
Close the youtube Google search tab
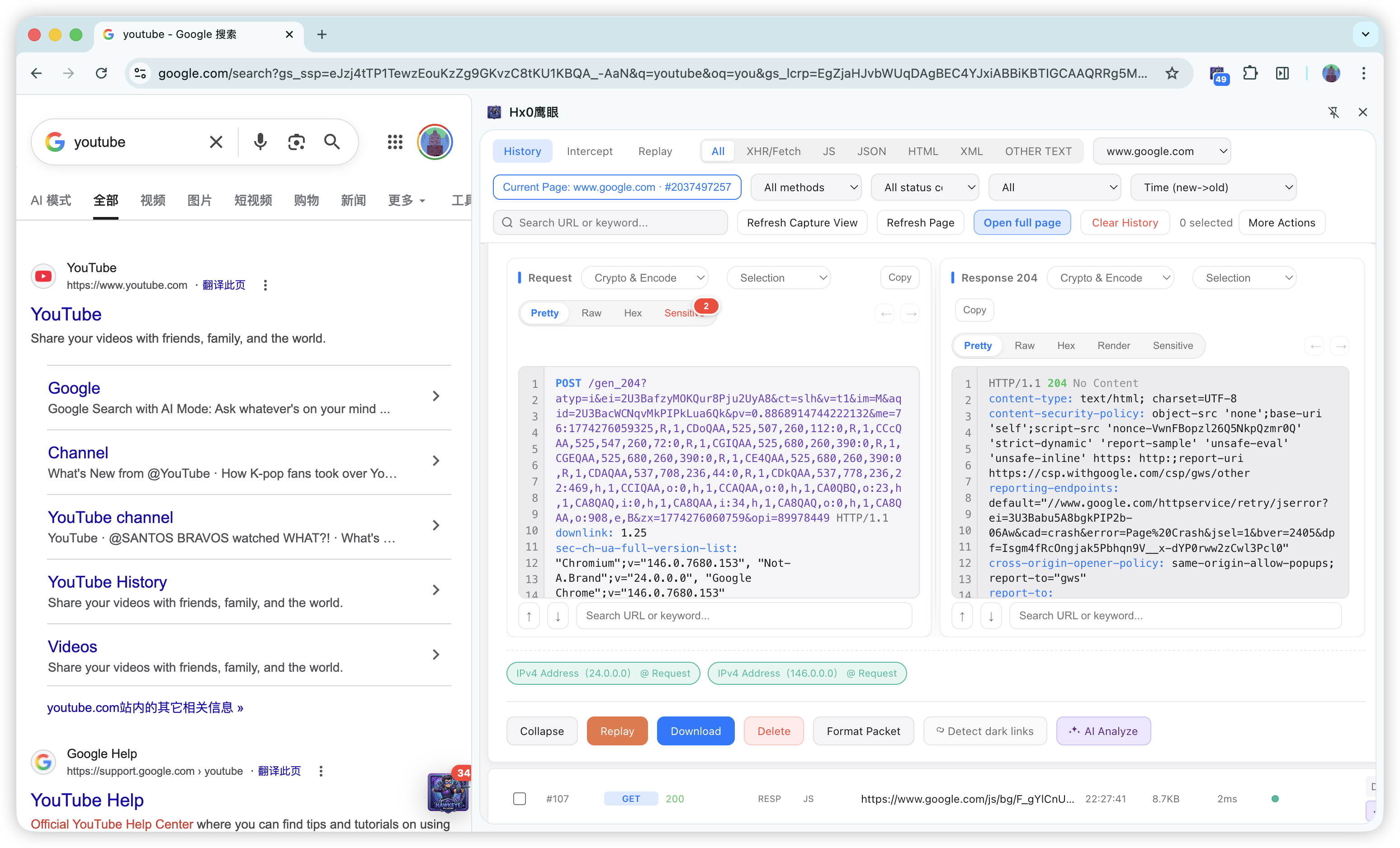point(289,35)
